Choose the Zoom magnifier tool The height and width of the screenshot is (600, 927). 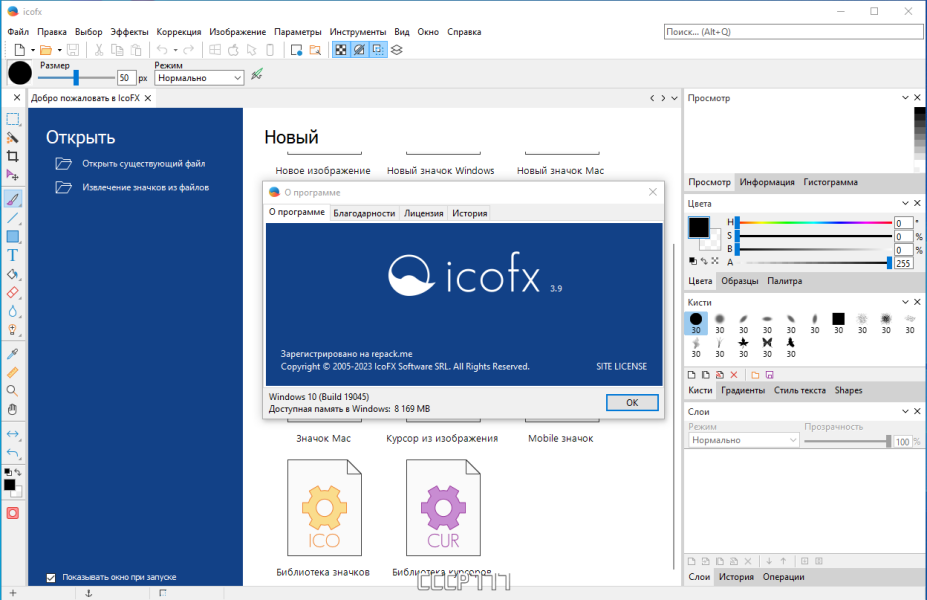[12, 391]
